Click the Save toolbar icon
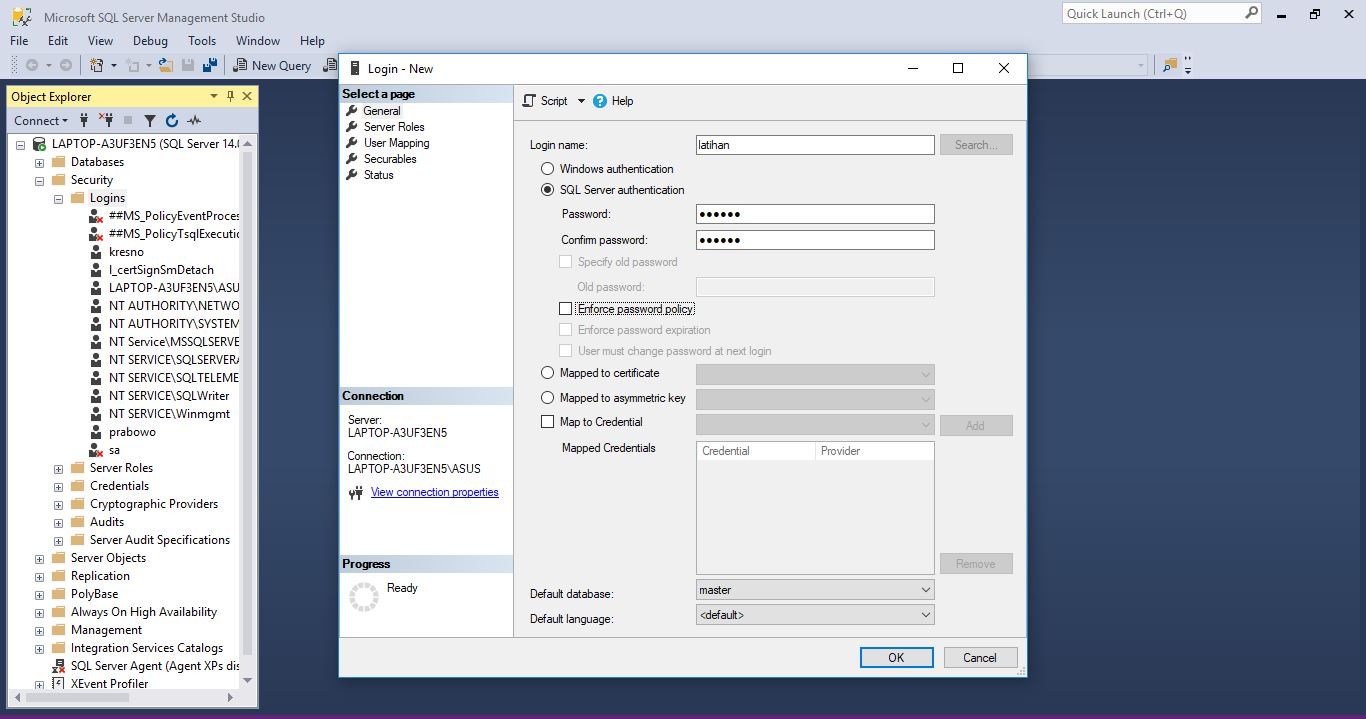This screenshot has width=1366, height=719. pos(189,64)
